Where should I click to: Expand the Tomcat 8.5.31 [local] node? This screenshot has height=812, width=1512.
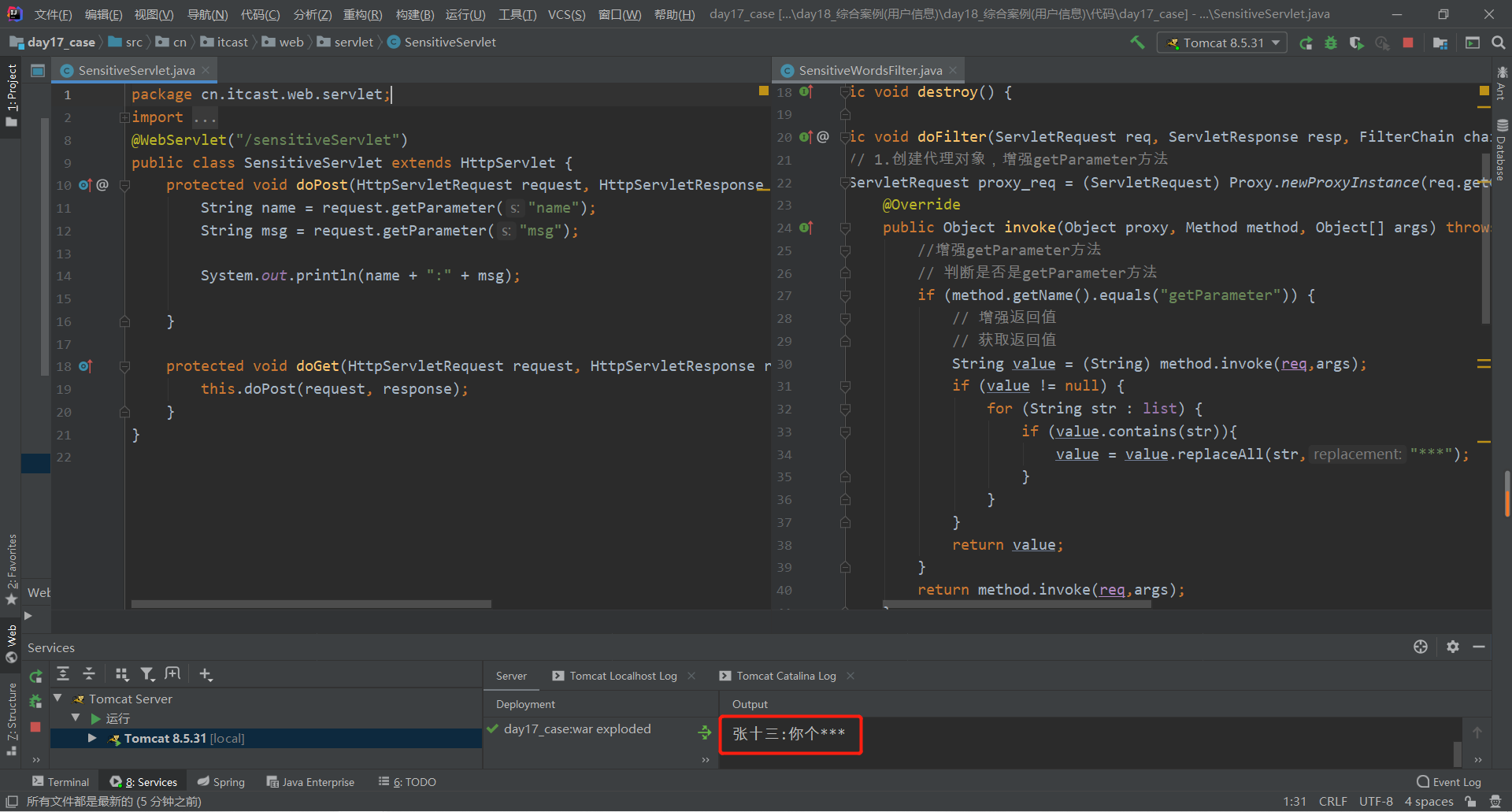coord(92,738)
